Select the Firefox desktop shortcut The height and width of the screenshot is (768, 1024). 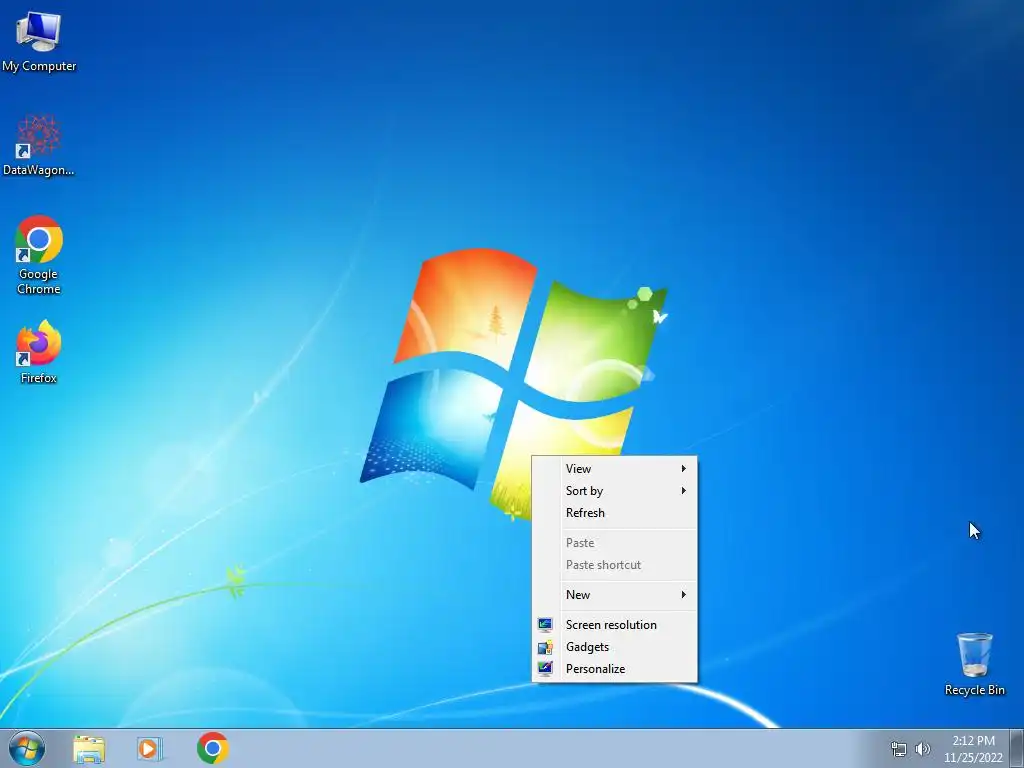tap(39, 351)
